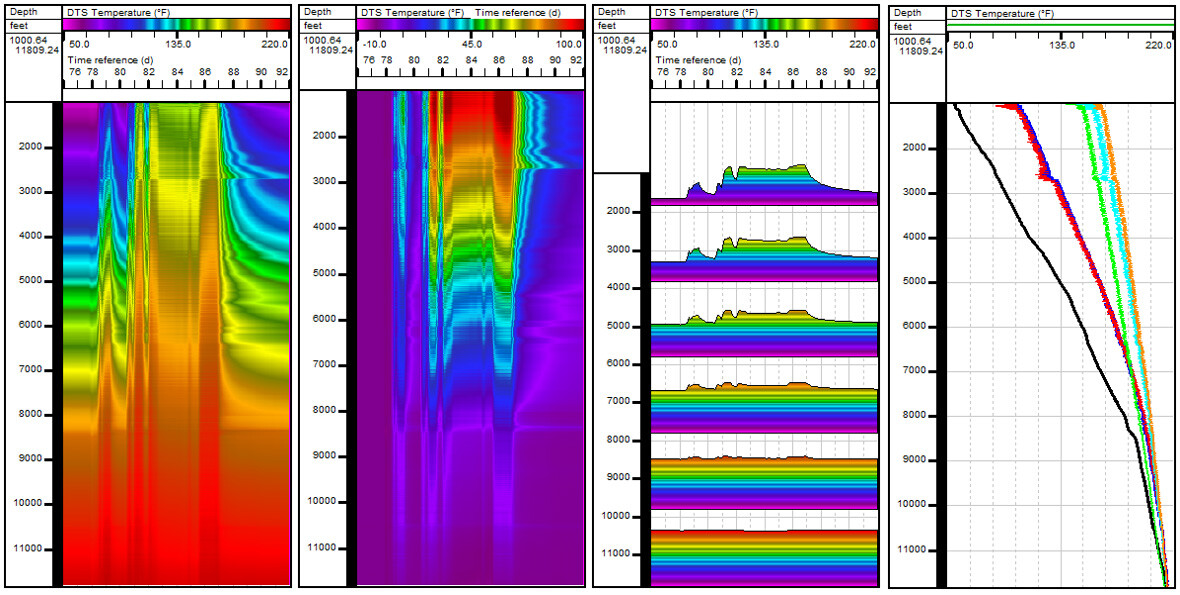The image size is (1180, 595).
Task: Click the -10.0 minimum label in the second track scale
Action: [372, 44]
